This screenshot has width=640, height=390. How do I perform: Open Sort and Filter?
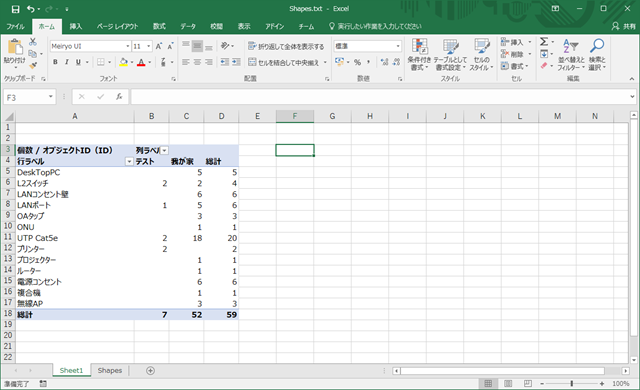(x=571, y=54)
